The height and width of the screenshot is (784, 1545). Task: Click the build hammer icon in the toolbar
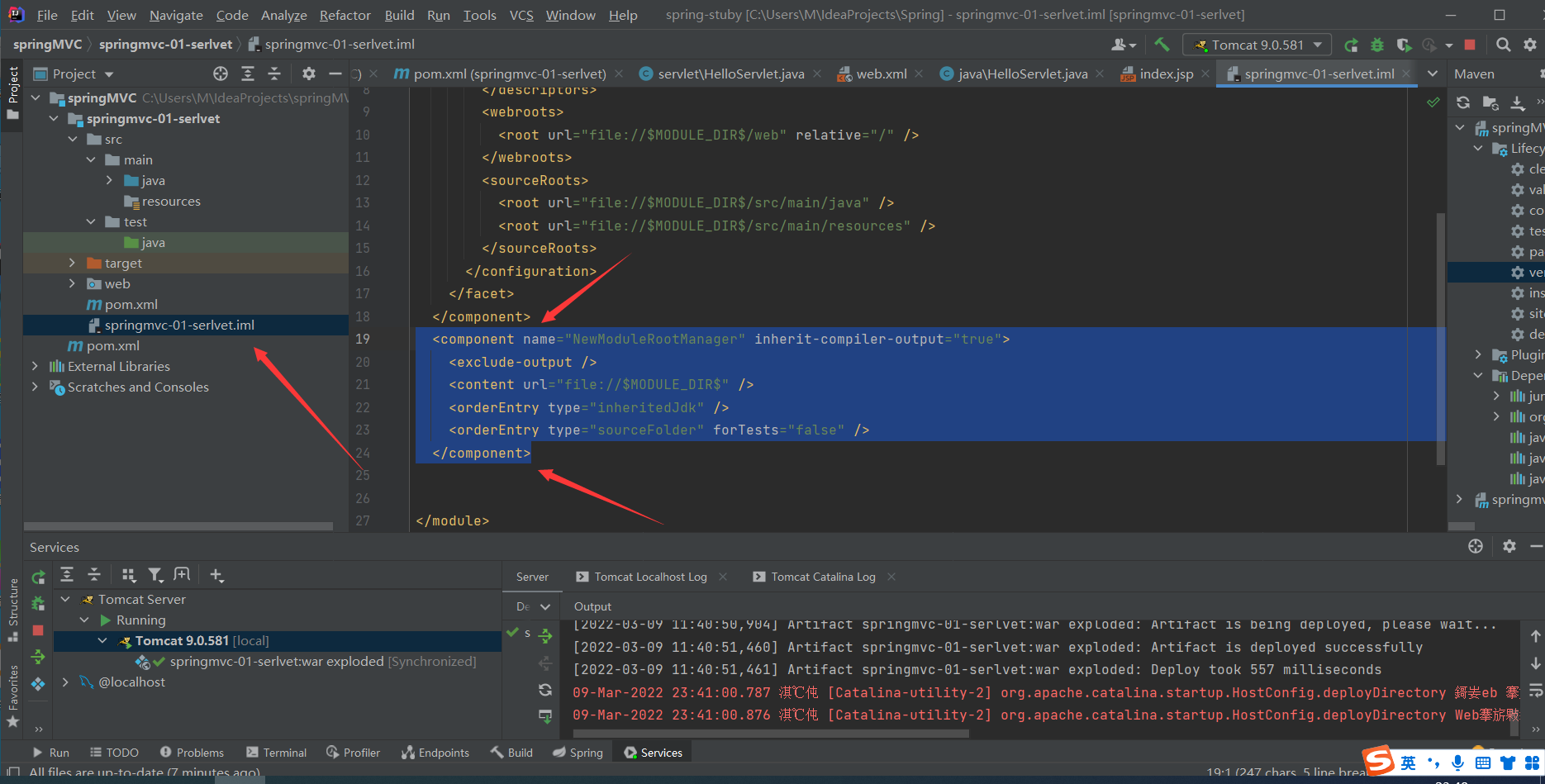point(1162,44)
